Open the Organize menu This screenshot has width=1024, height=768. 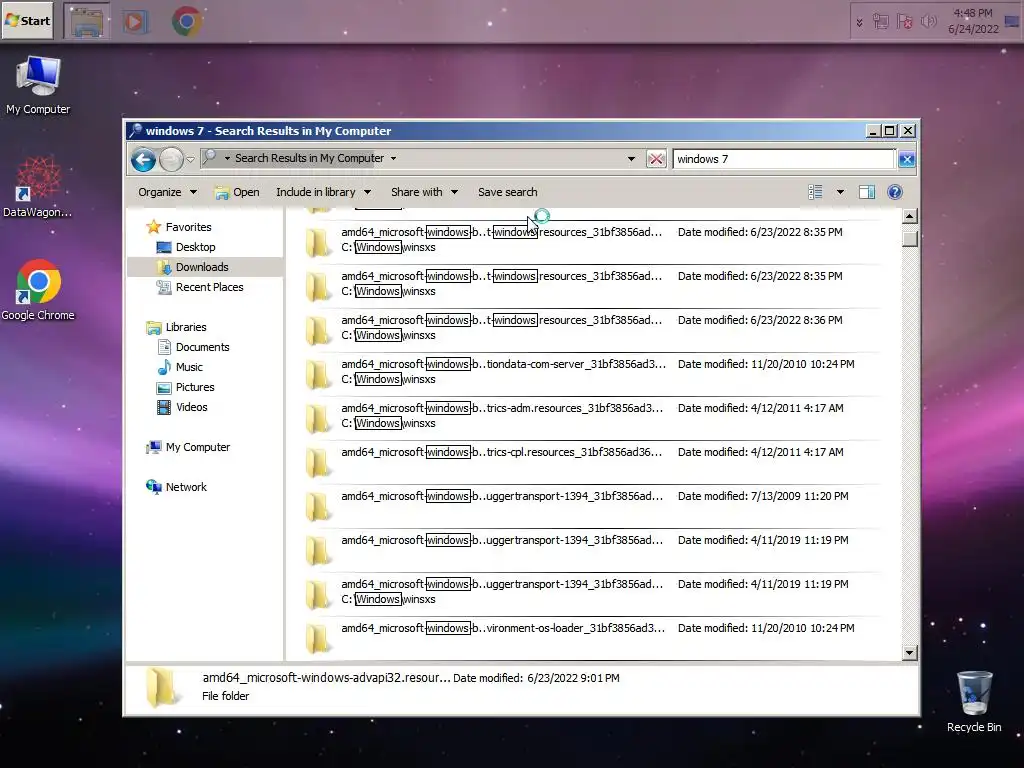point(167,192)
